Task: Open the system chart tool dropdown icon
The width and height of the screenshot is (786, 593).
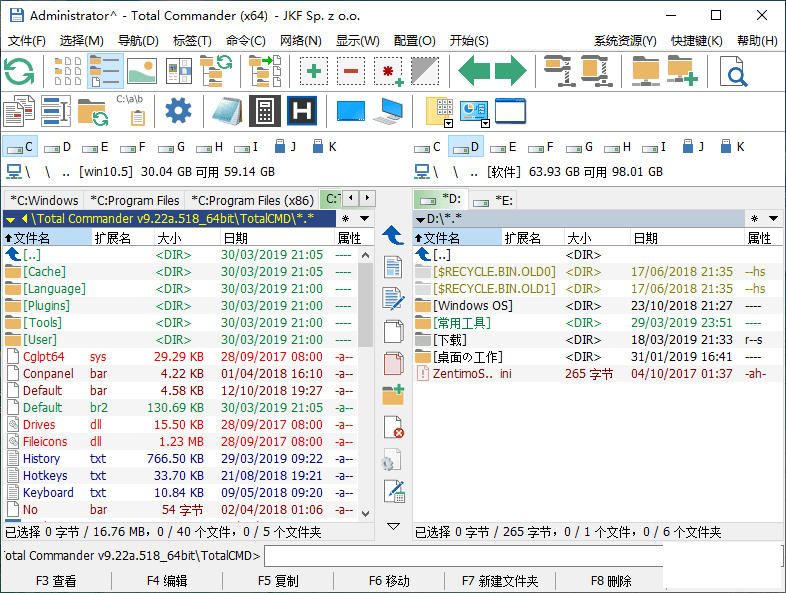Action: (475, 113)
